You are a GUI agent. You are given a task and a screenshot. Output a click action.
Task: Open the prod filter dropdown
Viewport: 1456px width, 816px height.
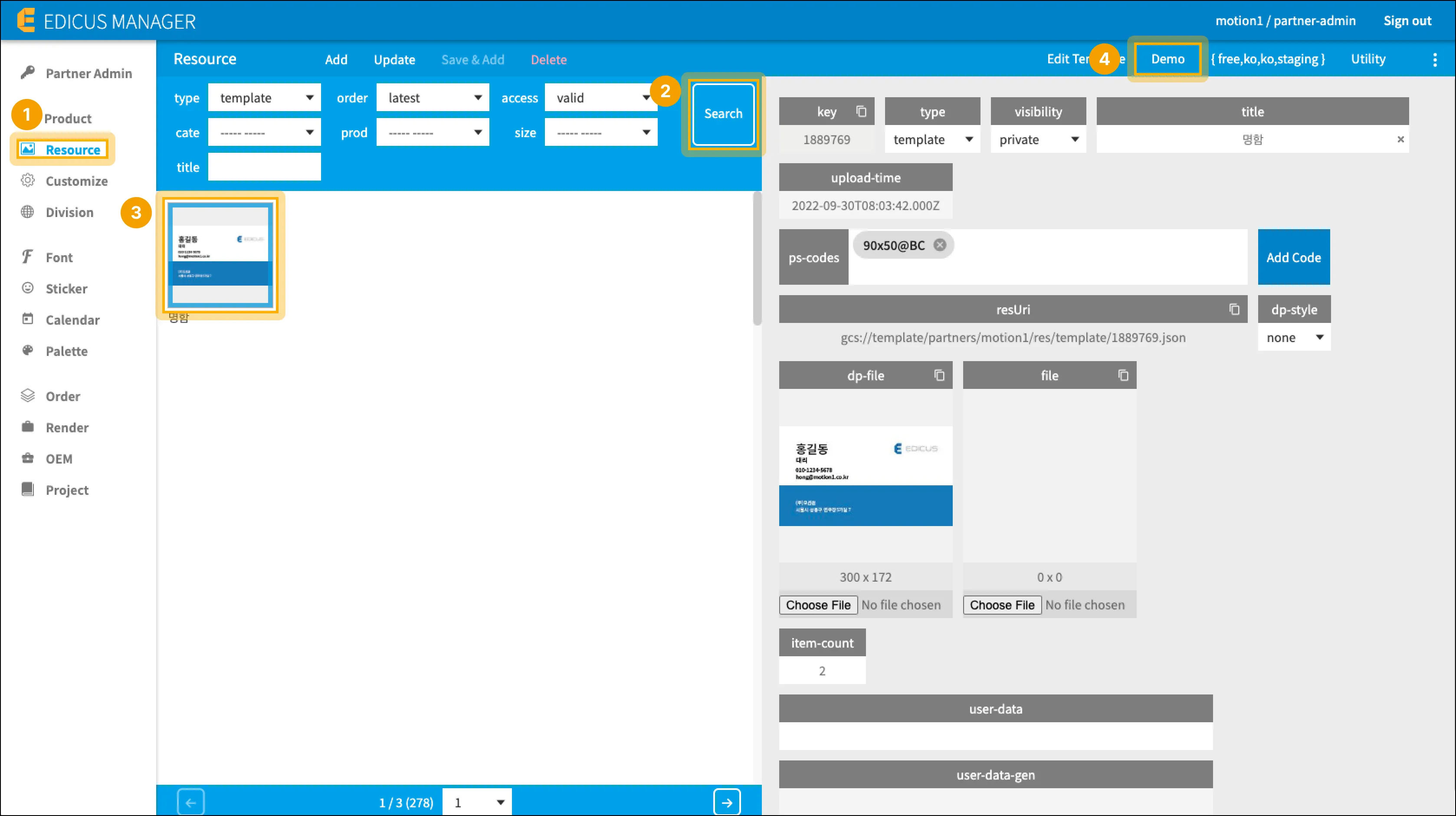[433, 132]
